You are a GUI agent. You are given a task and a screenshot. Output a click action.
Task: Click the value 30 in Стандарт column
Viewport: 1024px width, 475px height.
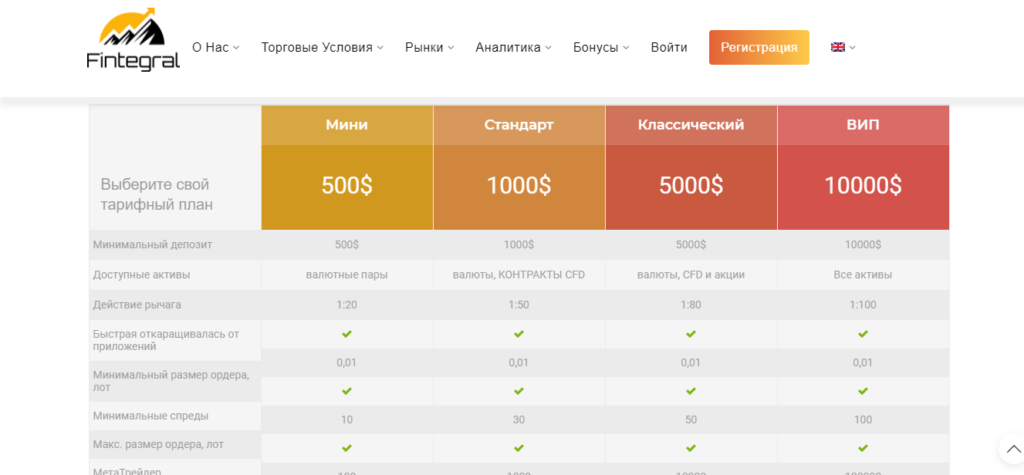pos(519,419)
